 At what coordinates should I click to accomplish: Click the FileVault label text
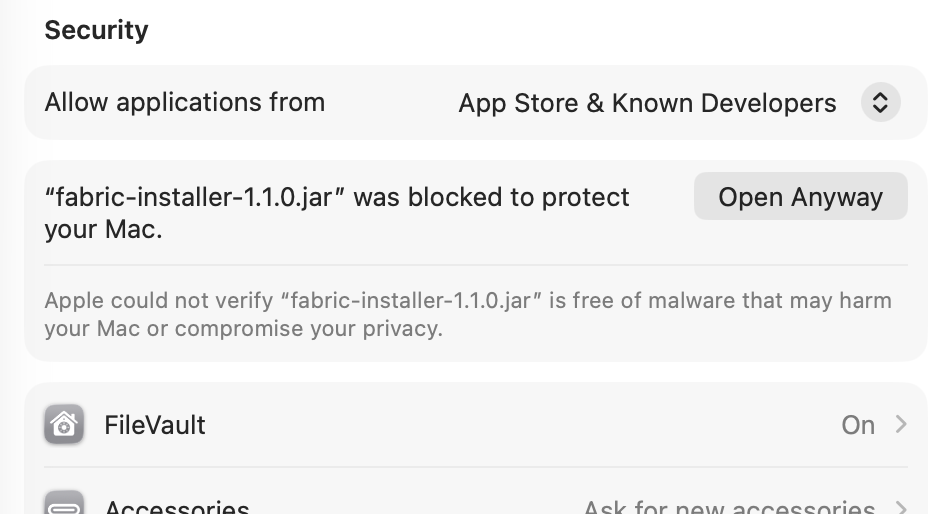pos(154,425)
